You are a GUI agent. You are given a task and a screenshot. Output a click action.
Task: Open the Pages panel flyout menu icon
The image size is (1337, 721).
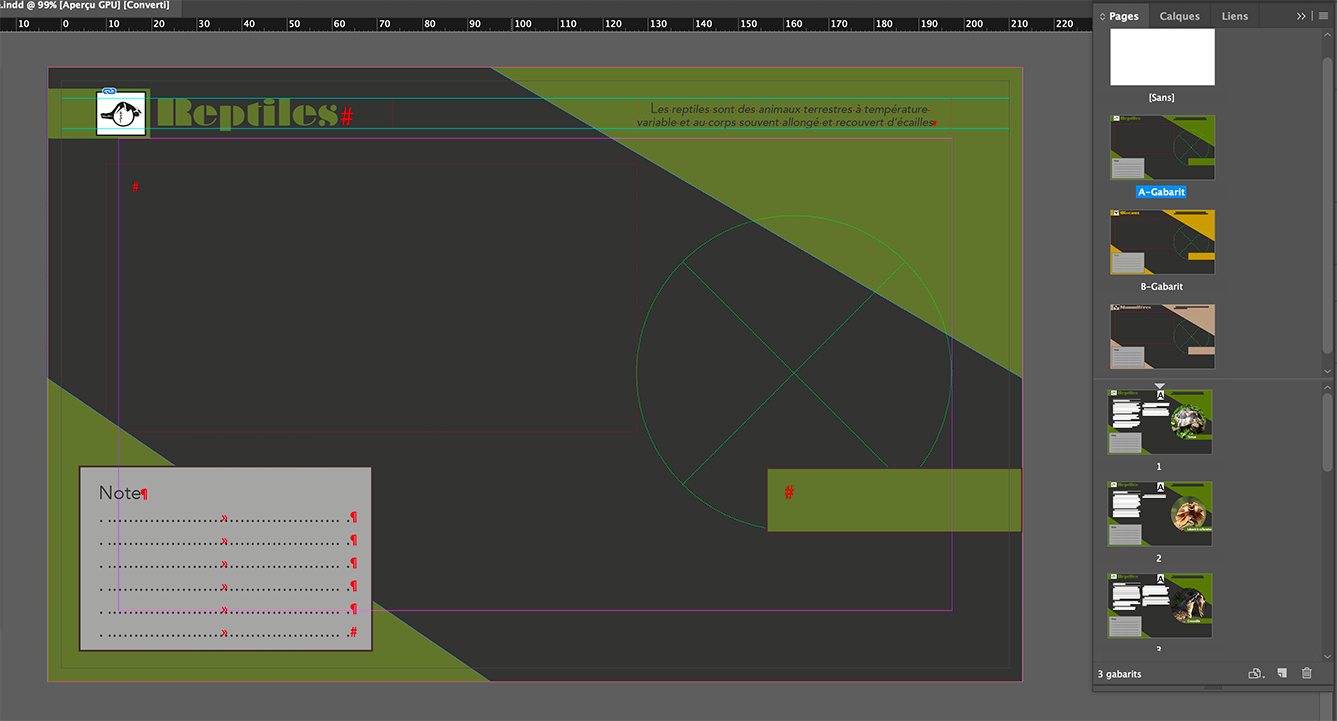1323,15
